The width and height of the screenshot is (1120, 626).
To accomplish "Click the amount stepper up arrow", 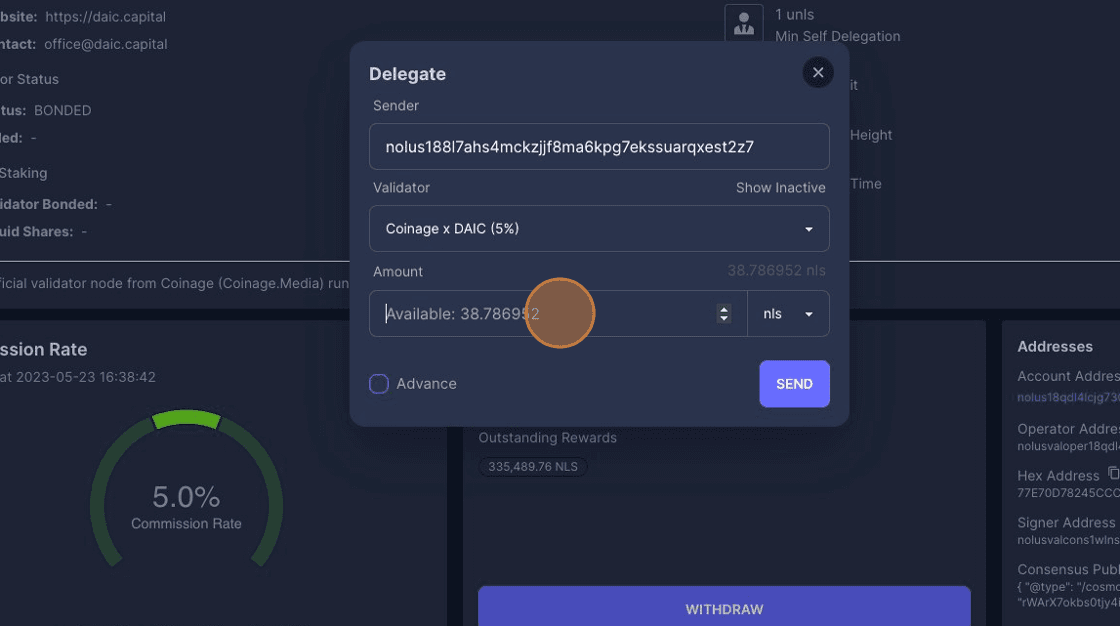I will [724, 309].
